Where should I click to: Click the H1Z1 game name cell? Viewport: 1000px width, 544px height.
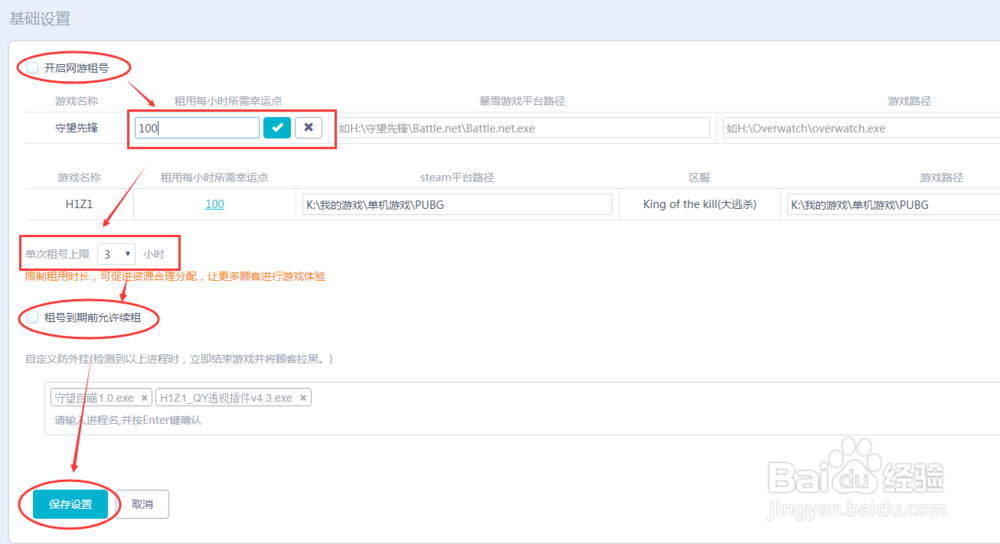click(79, 204)
